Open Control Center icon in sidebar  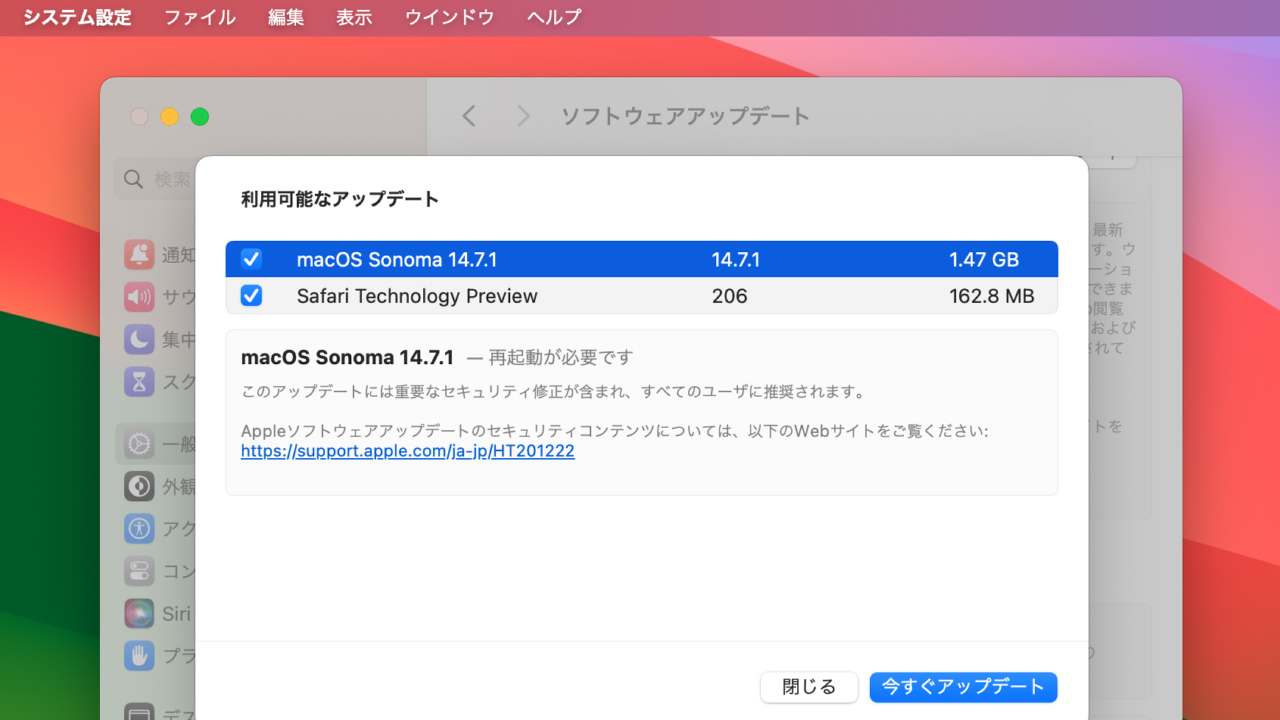coord(139,571)
